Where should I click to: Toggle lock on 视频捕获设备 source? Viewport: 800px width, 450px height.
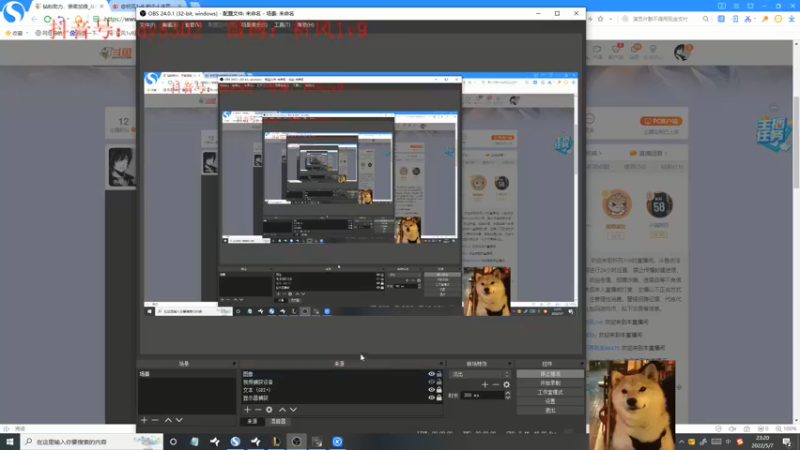click(439, 382)
